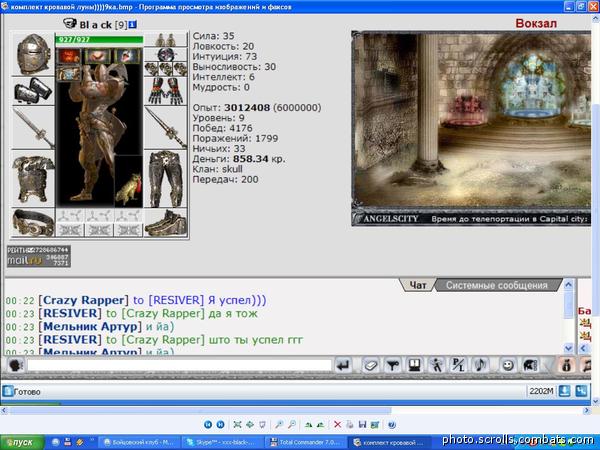The height and width of the screenshot is (450, 600).
Task: Inspect the chest armor slot
Action: 33,178
